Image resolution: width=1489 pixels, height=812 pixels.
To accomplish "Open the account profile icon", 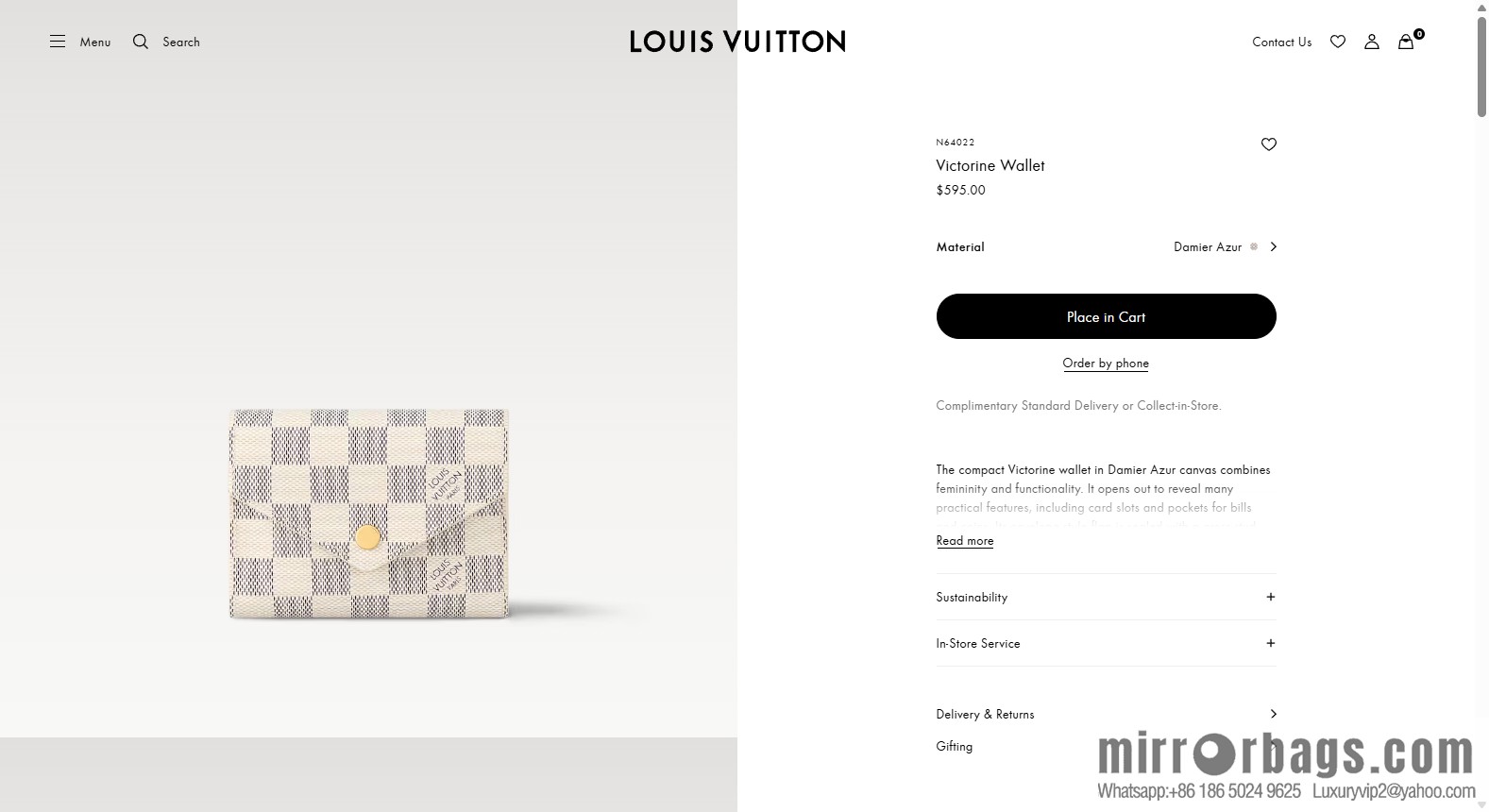I will tap(1372, 42).
